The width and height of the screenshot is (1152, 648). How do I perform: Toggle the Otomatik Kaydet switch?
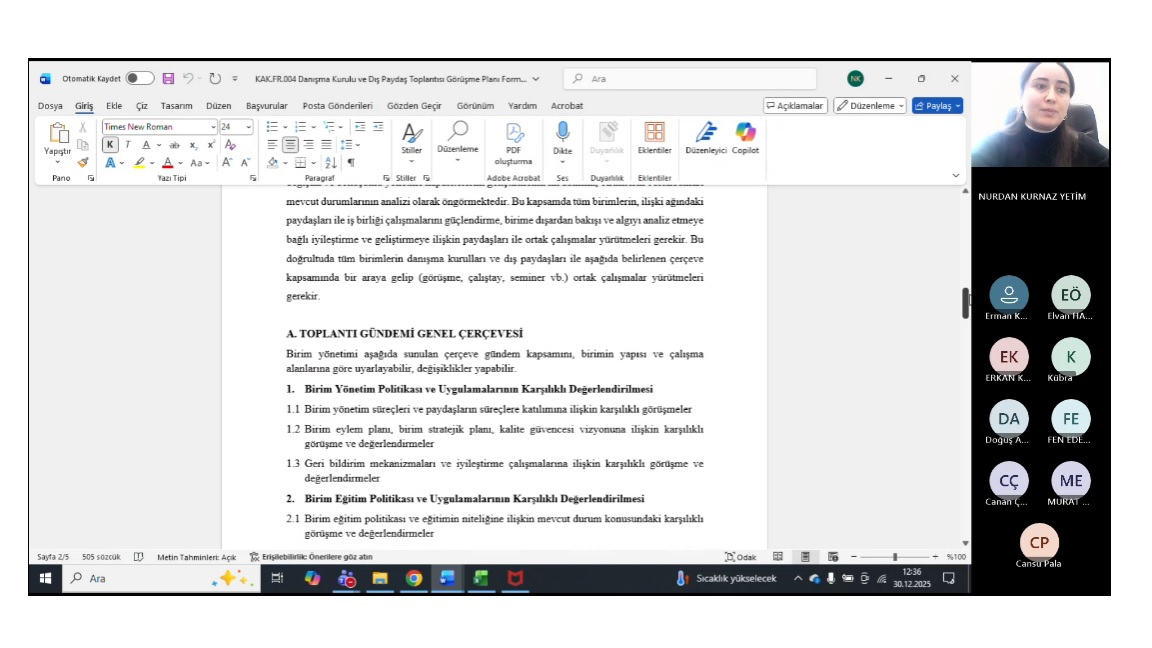click(x=139, y=79)
